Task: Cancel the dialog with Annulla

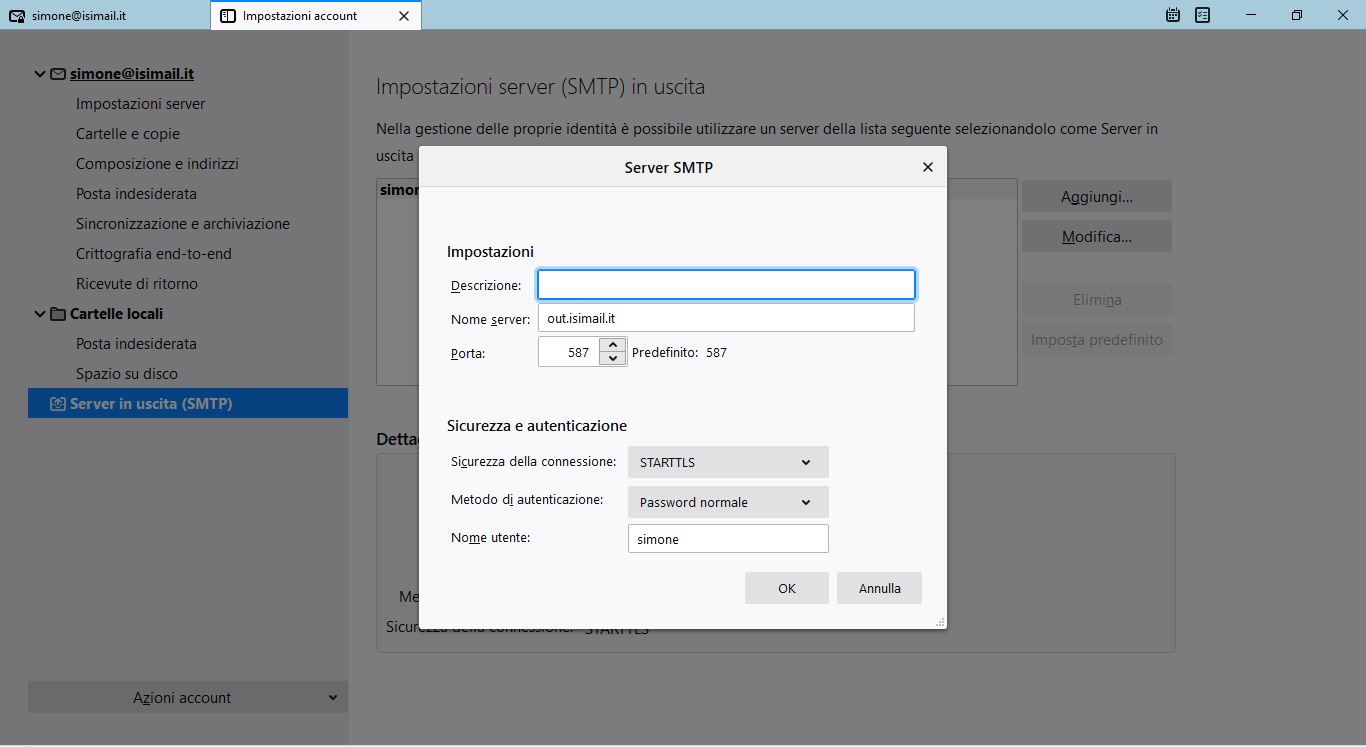Action: coord(880,588)
